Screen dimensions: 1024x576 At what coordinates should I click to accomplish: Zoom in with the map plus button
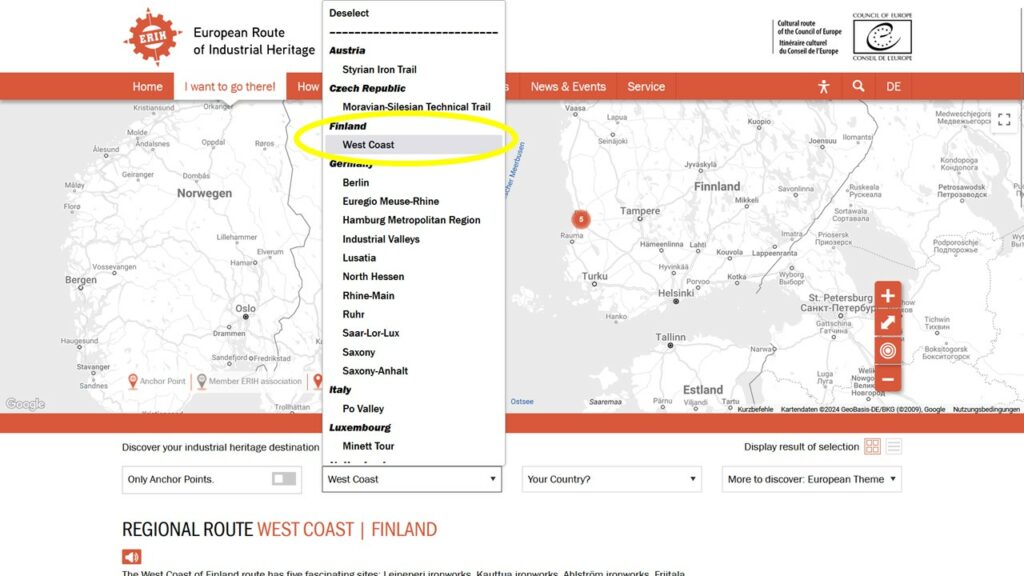point(888,296)
